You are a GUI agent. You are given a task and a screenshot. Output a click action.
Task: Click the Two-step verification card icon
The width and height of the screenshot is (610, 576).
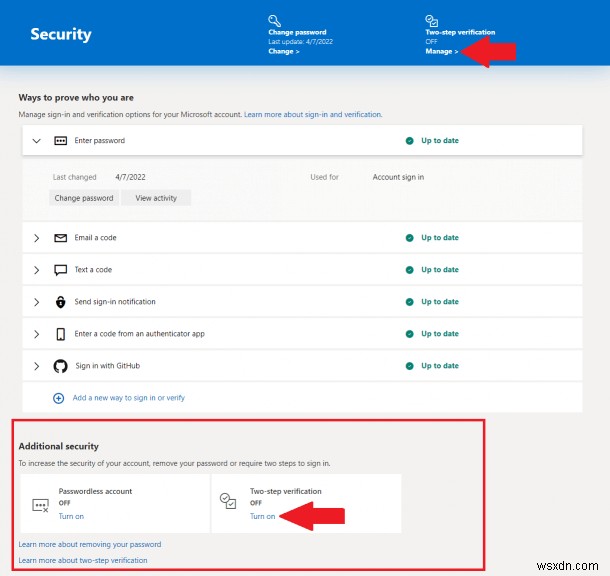pos(228,501)
